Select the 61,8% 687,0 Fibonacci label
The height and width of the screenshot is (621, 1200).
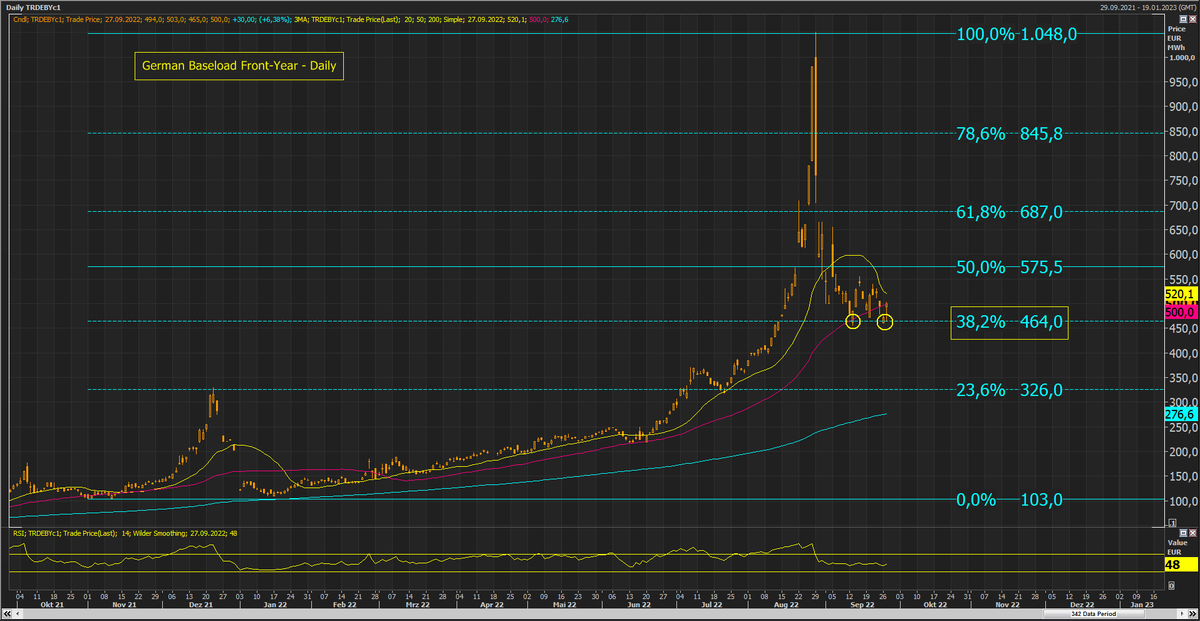pos(1009,212)
